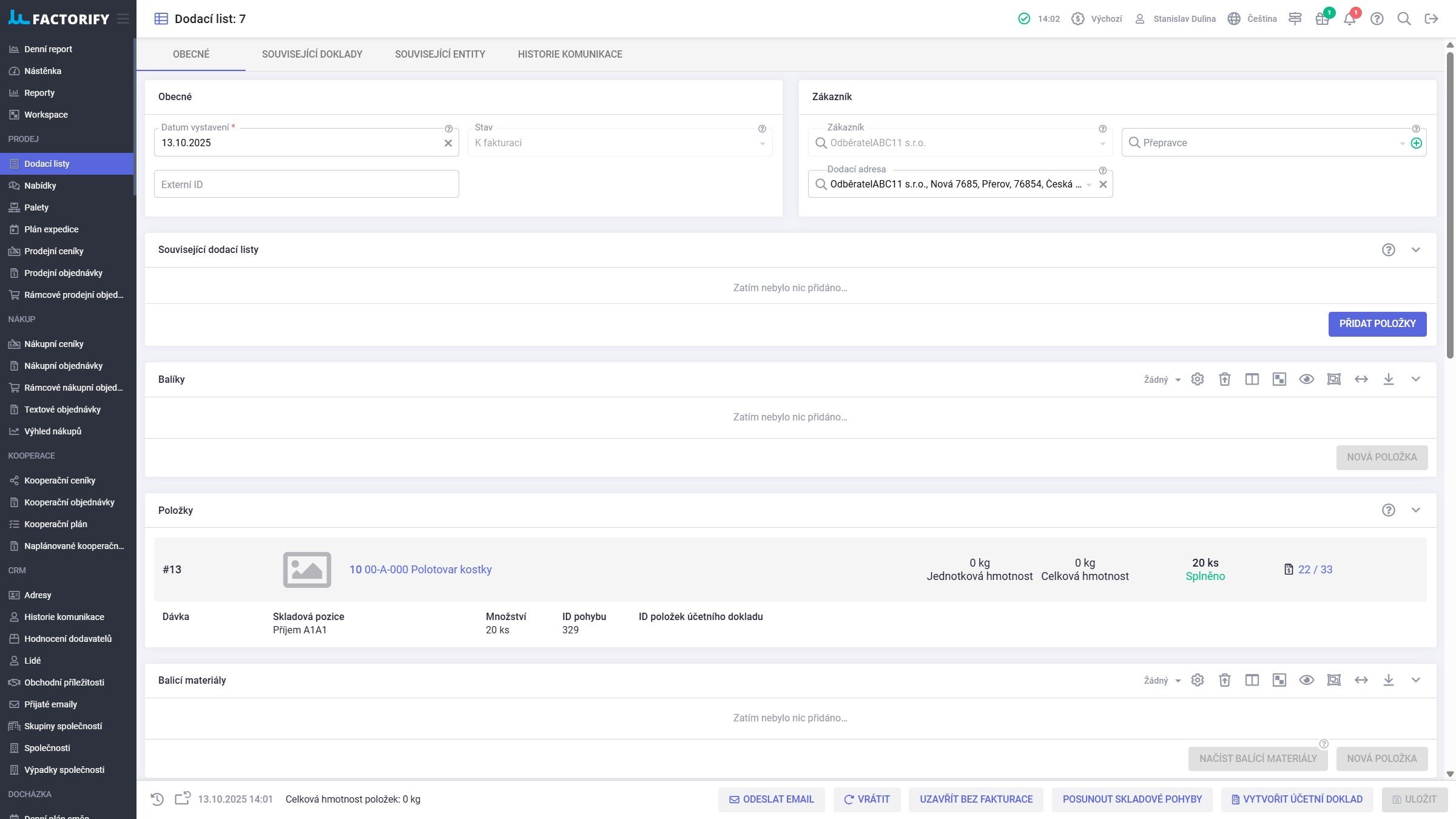Open the gift box news icon
This screenshot has width=1456, height=819.
1322,19
